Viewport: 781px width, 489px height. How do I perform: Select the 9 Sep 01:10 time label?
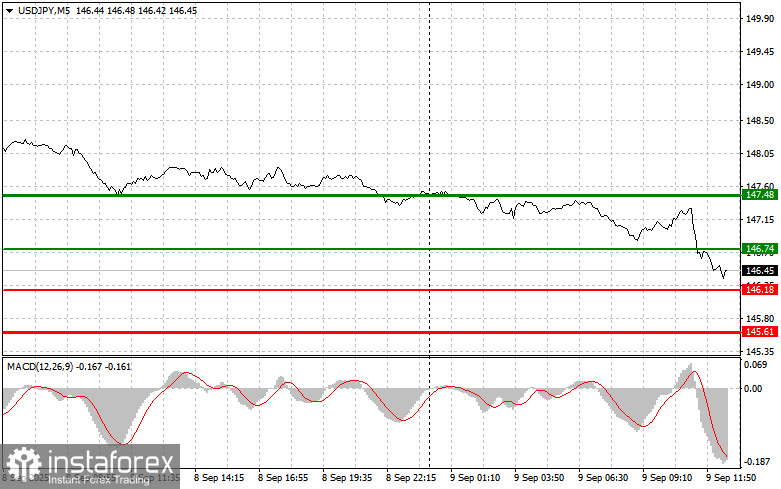475,478
